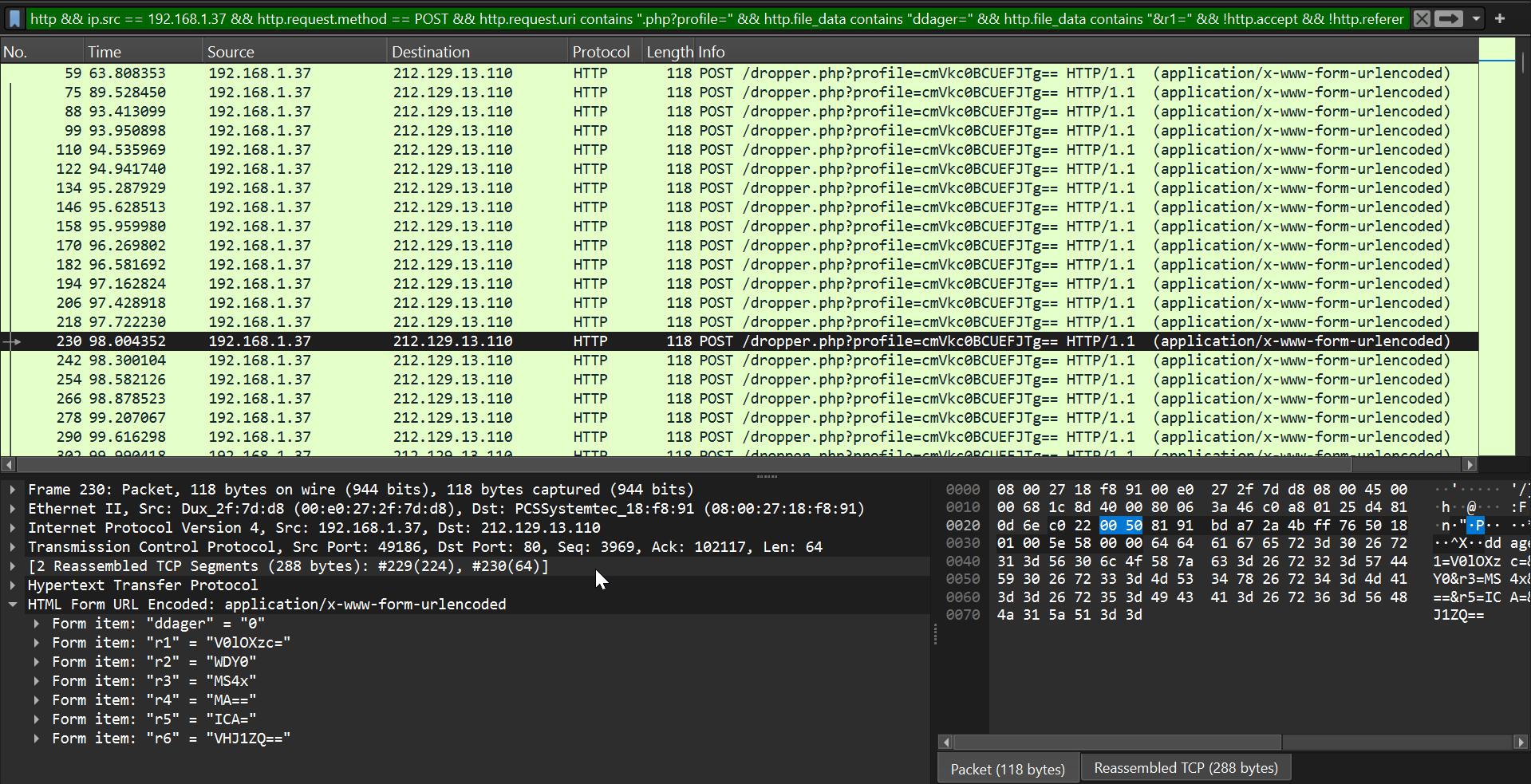Sort by the No. column header
This screenshot has width=1531, height=784.
tap(41, 52)
